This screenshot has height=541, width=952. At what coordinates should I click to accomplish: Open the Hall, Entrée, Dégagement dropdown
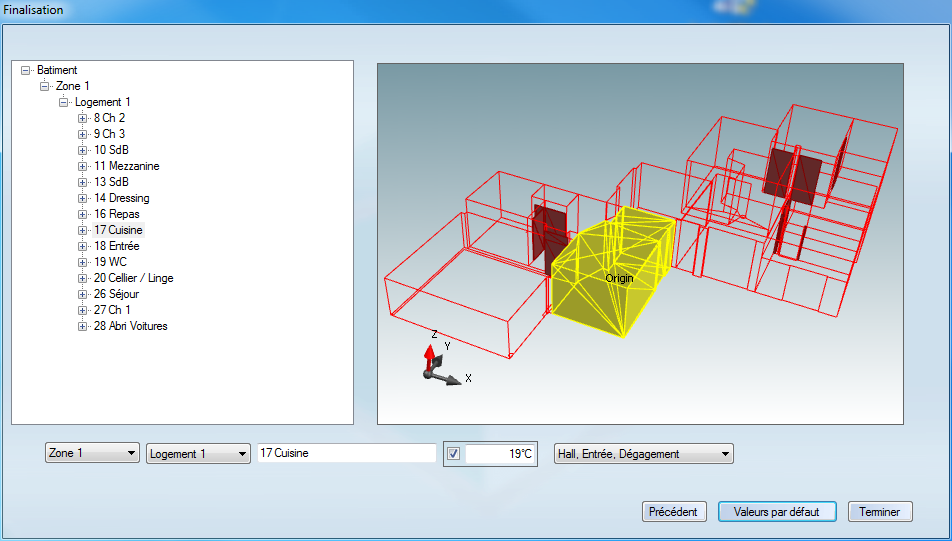coord(644,454)
